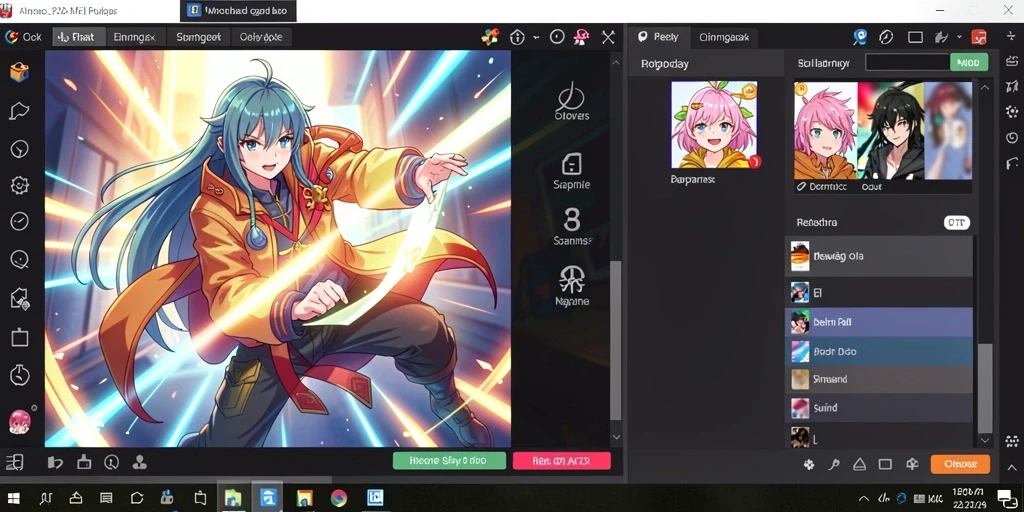Switch to the Srarngeet tab
This screenshot has height=512, width=1024.
coord(199,37)
